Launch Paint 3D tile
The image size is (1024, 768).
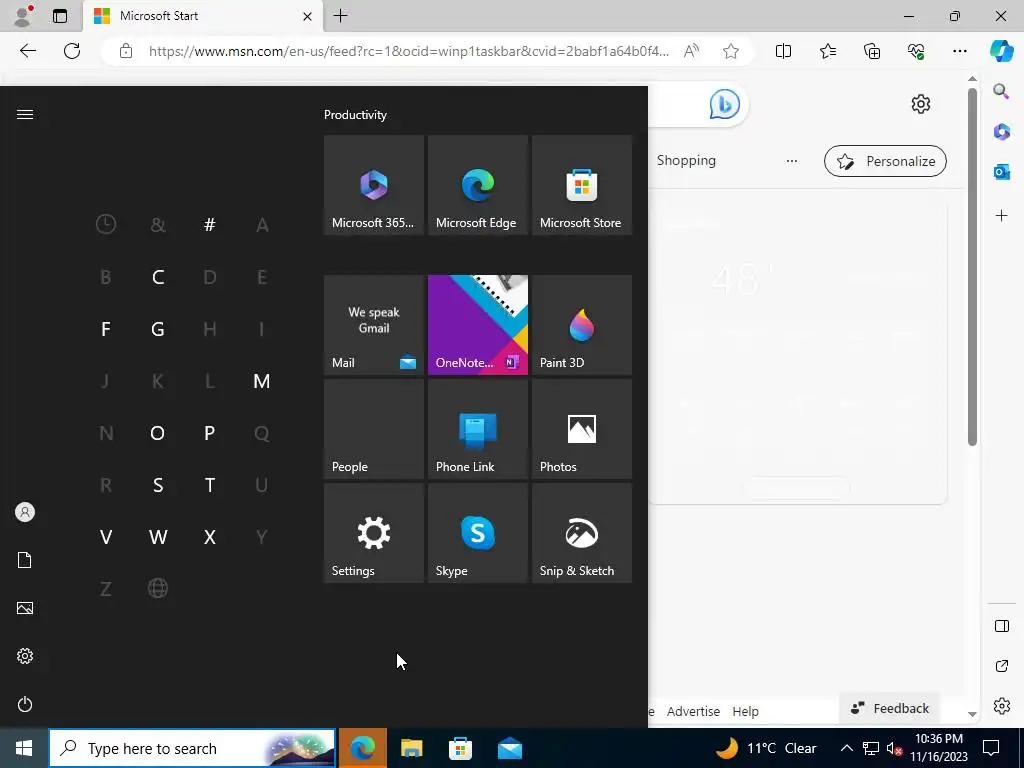pos(582,325)
